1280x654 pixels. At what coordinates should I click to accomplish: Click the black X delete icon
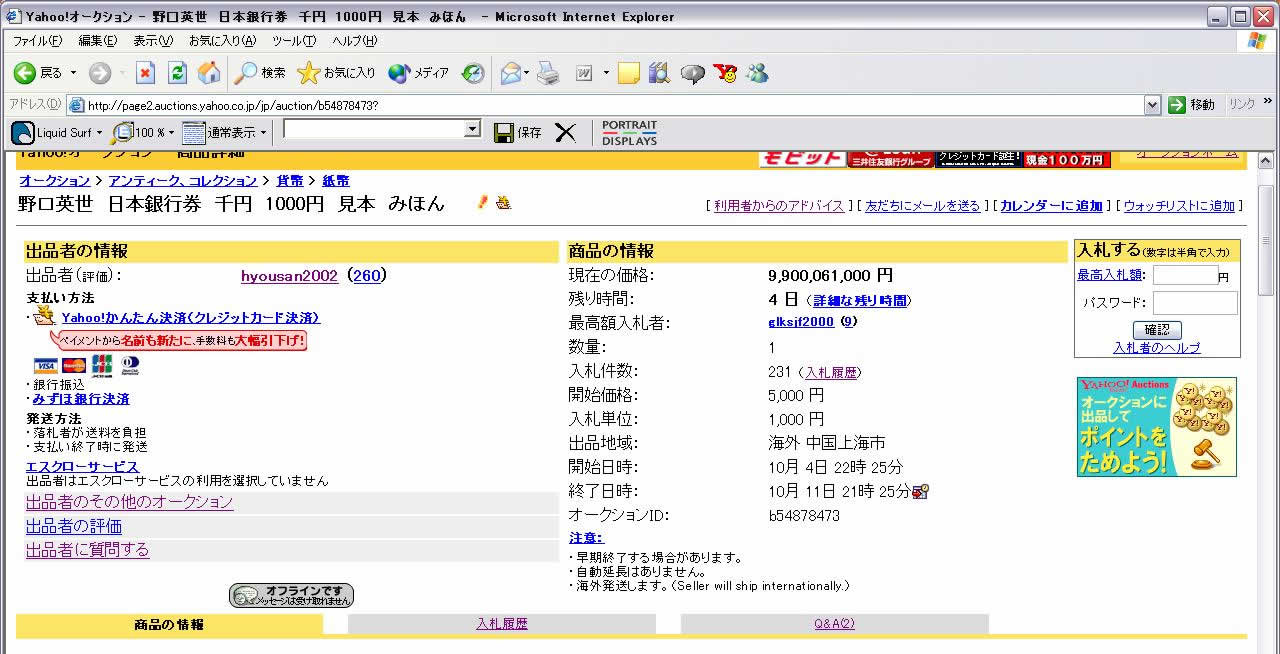(565, 132)
